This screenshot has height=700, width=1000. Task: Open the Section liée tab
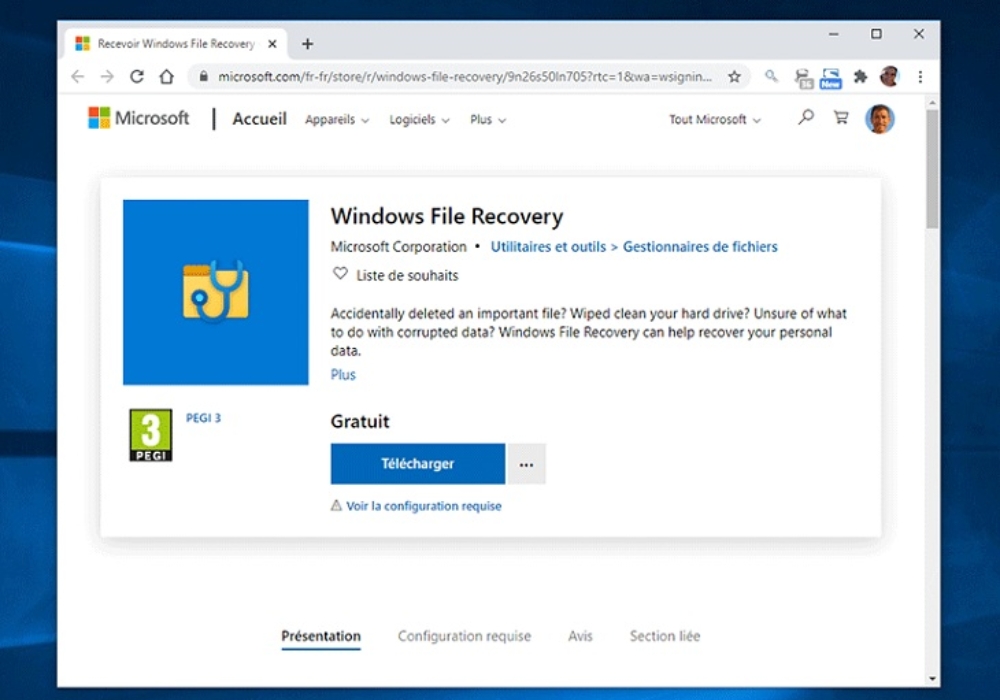[x=665, y=636]
